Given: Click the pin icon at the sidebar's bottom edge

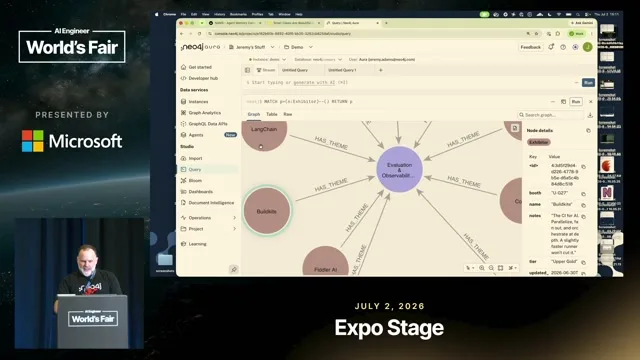Looking at the screenshot, I should [234, 269].
